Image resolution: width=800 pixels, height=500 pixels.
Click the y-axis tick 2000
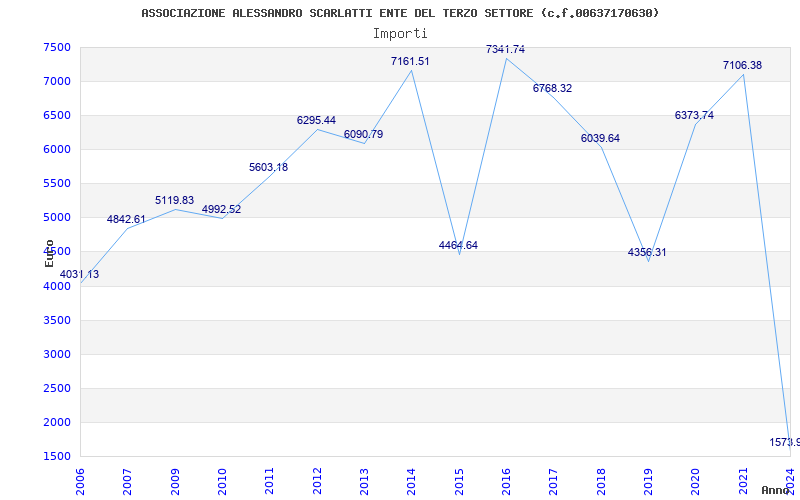57,422
